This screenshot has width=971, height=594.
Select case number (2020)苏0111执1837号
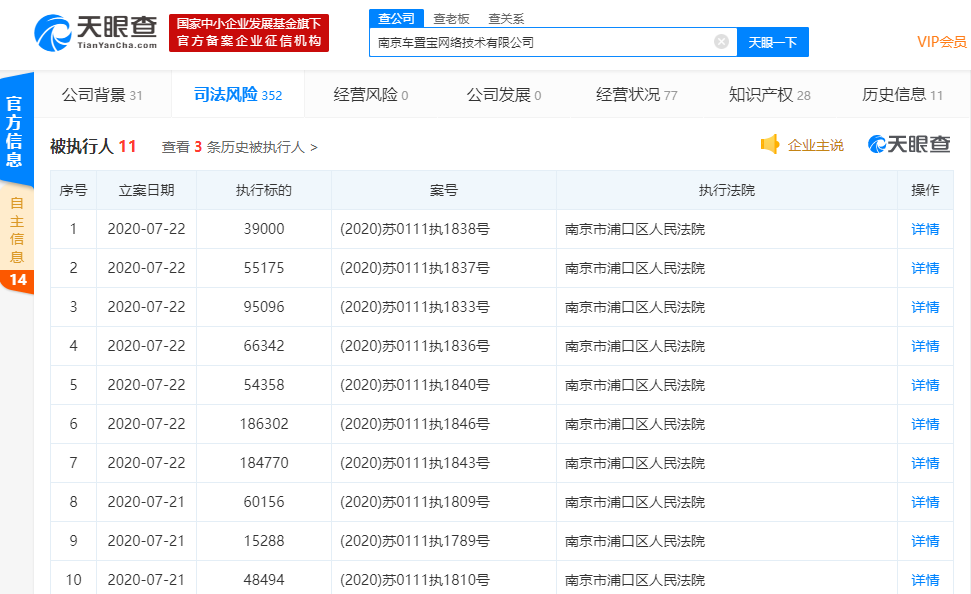coord(414,268)
